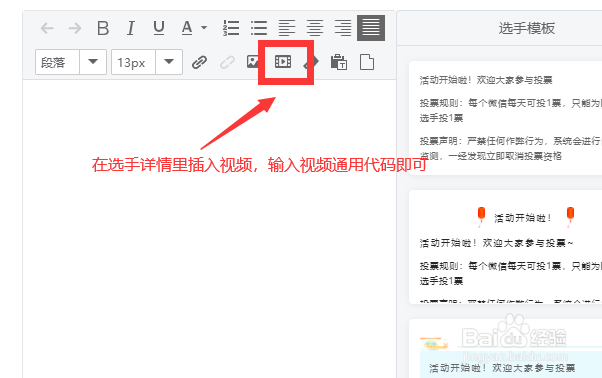
Task: Align text right
Action: coord(343,28)
